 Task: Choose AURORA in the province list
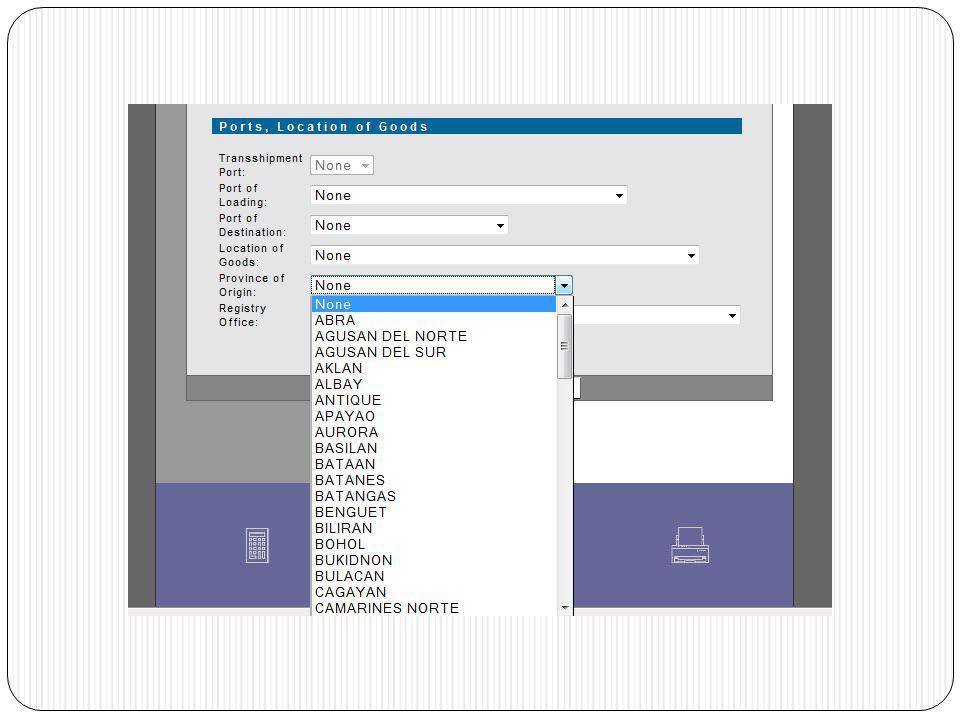[433, 432]
